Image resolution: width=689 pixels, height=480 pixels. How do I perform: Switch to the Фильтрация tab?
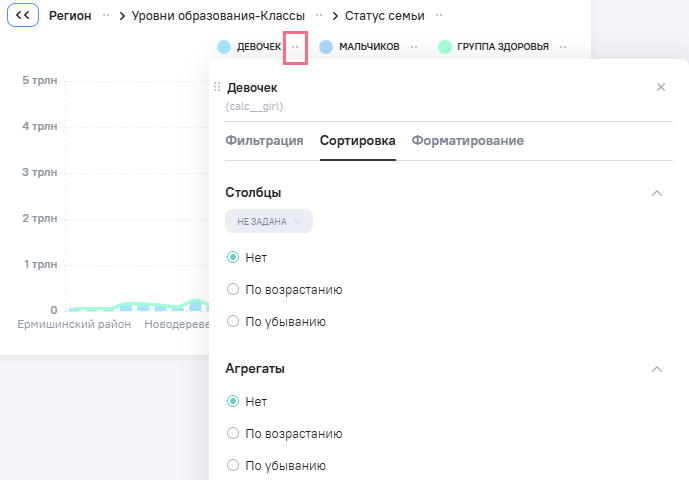[x=264, y=141]
